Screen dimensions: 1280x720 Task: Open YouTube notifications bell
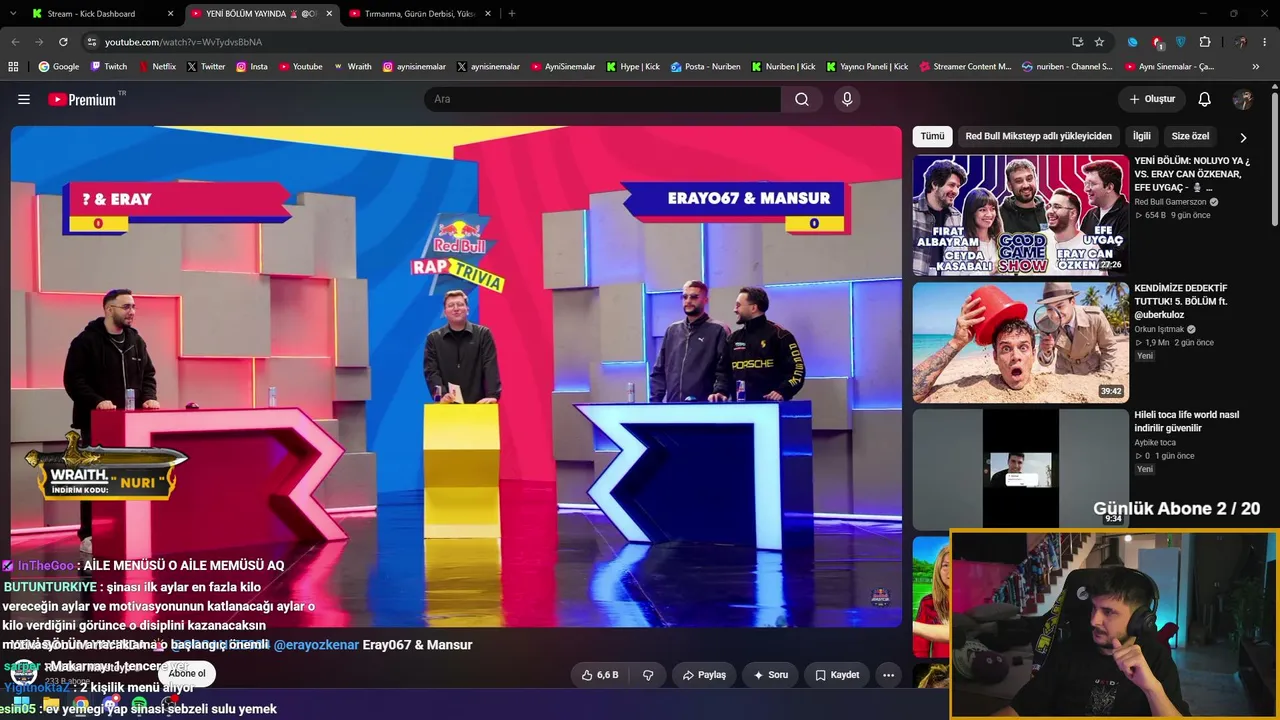click(1205, 99)
